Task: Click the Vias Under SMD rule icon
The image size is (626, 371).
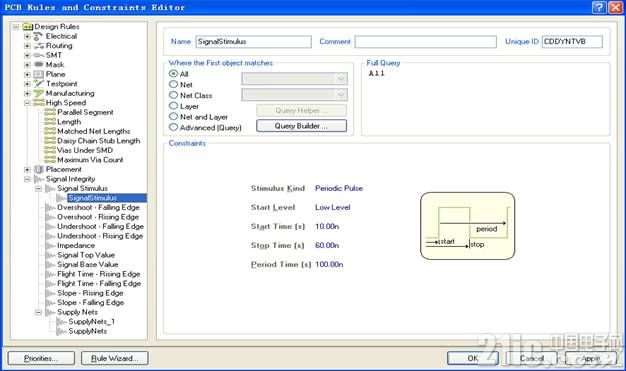Action: click(x=50, y=151)
